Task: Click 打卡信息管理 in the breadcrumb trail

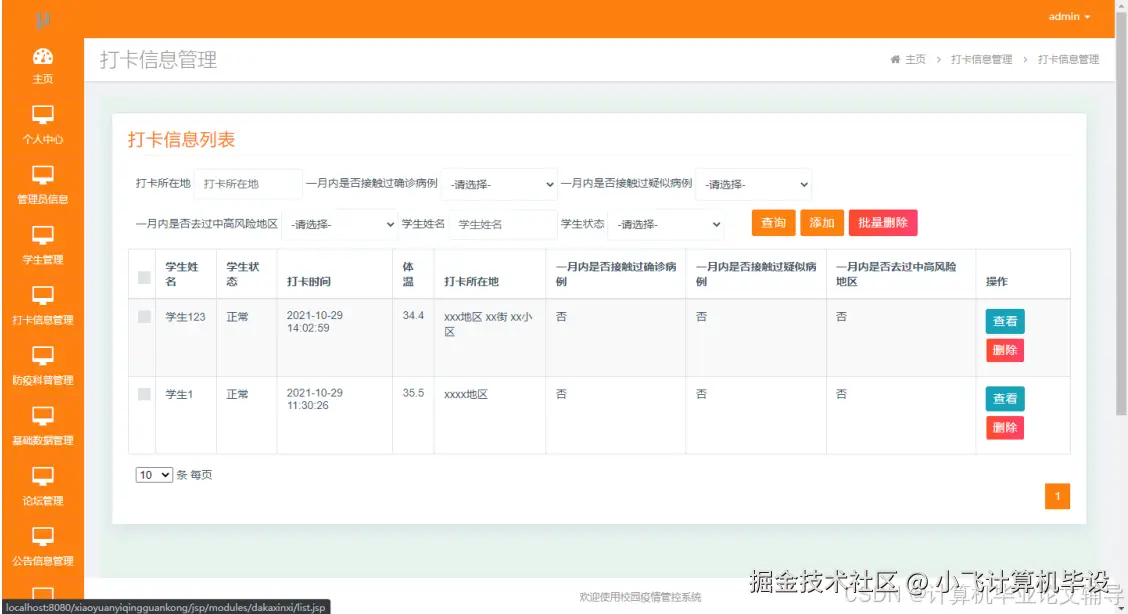Action: click(x=980, y=59)
